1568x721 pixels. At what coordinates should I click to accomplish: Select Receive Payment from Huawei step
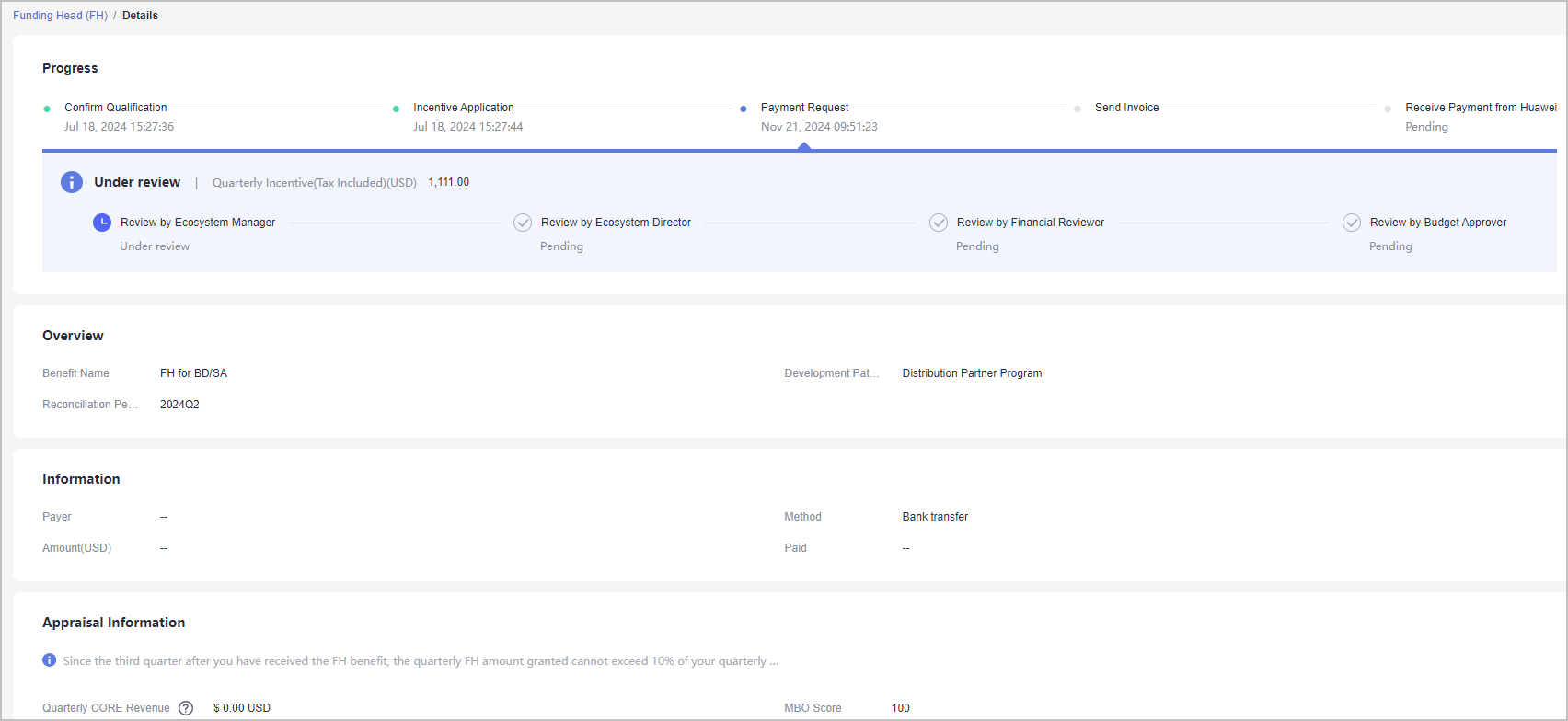[1481, 108]
